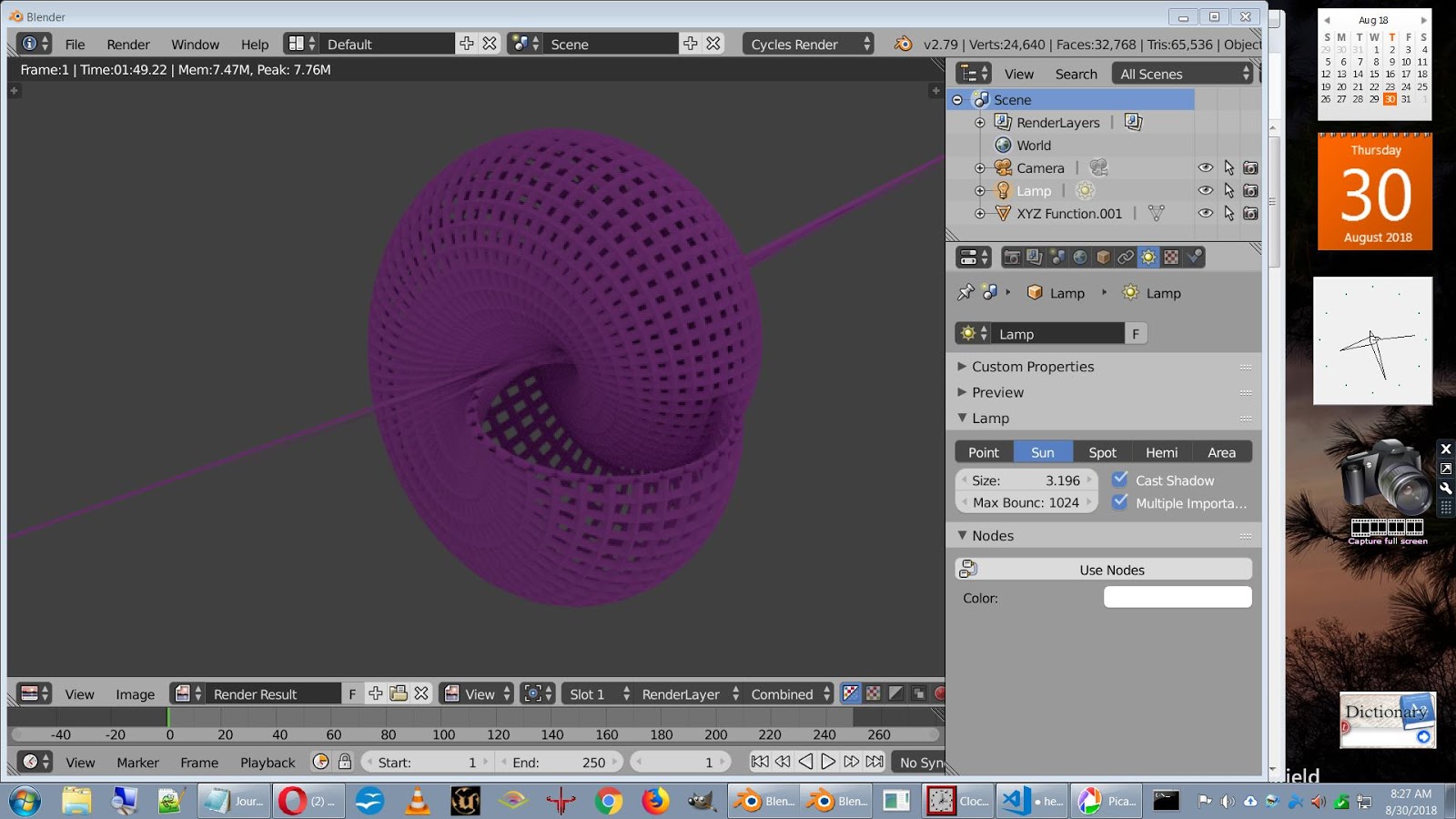Viewport: 1456px width, 819px height.
Task: Toggle Camera visibility eye in outliner
Action: tap(1205, 167)
